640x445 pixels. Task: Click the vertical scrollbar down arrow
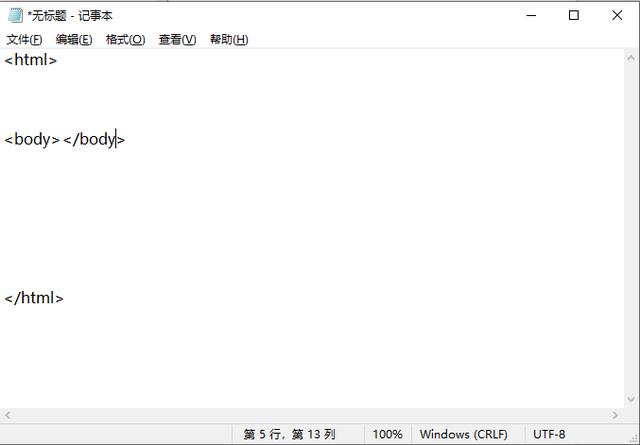(x=631, y=400)
